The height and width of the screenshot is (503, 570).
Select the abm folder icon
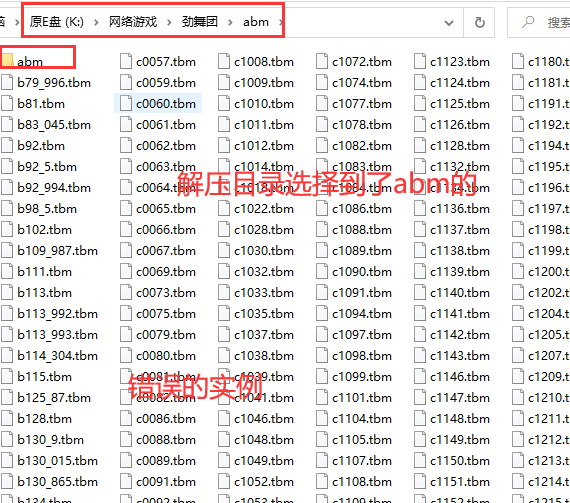click(x=7, y=61)
